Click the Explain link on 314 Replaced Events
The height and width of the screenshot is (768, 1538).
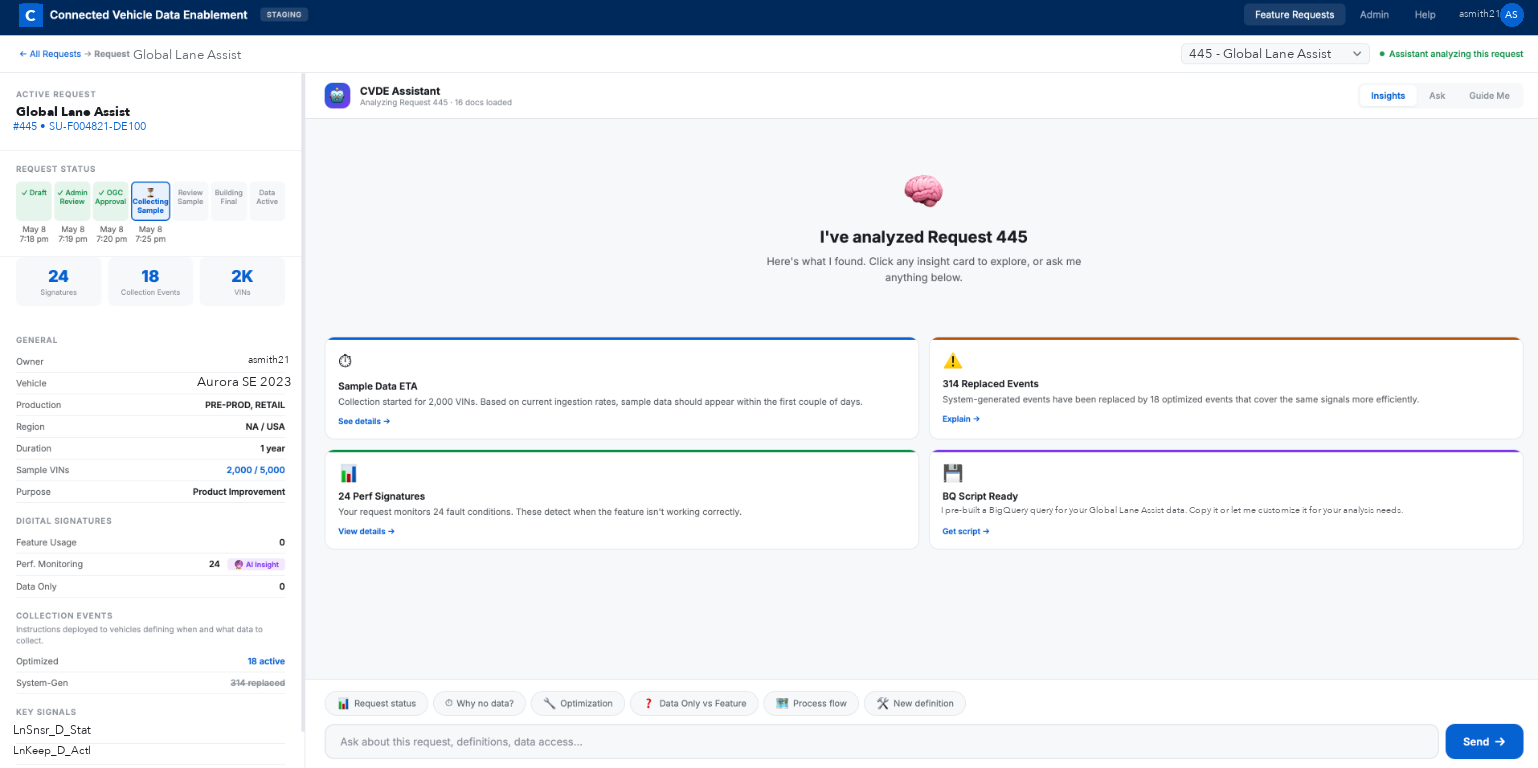pos(961,419)
